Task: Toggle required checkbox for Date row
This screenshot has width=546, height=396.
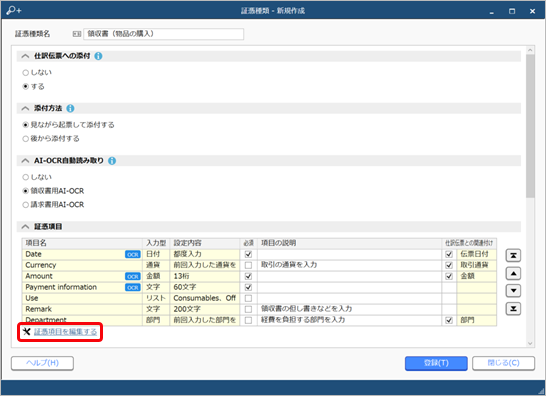Action: tap(248, 254)
